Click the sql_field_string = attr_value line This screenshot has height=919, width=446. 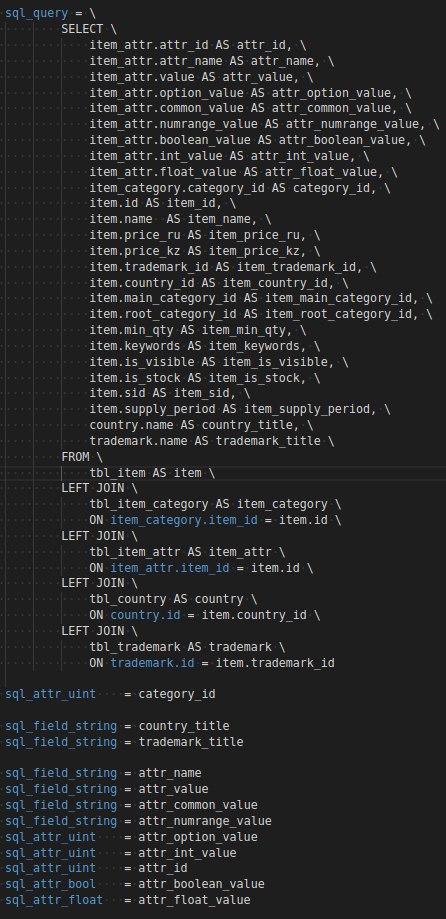pyautogui.click(x=107, y=788)
